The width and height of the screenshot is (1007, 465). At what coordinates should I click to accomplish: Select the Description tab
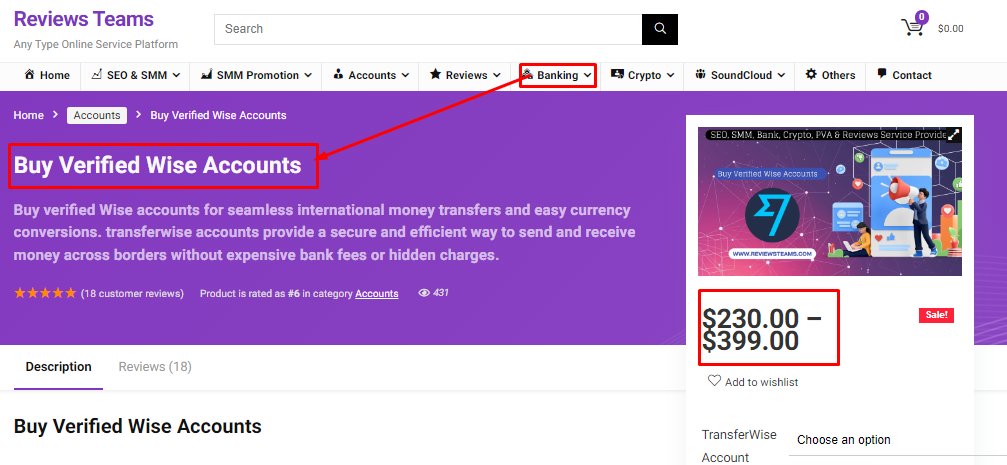click(x=58, y=367)
